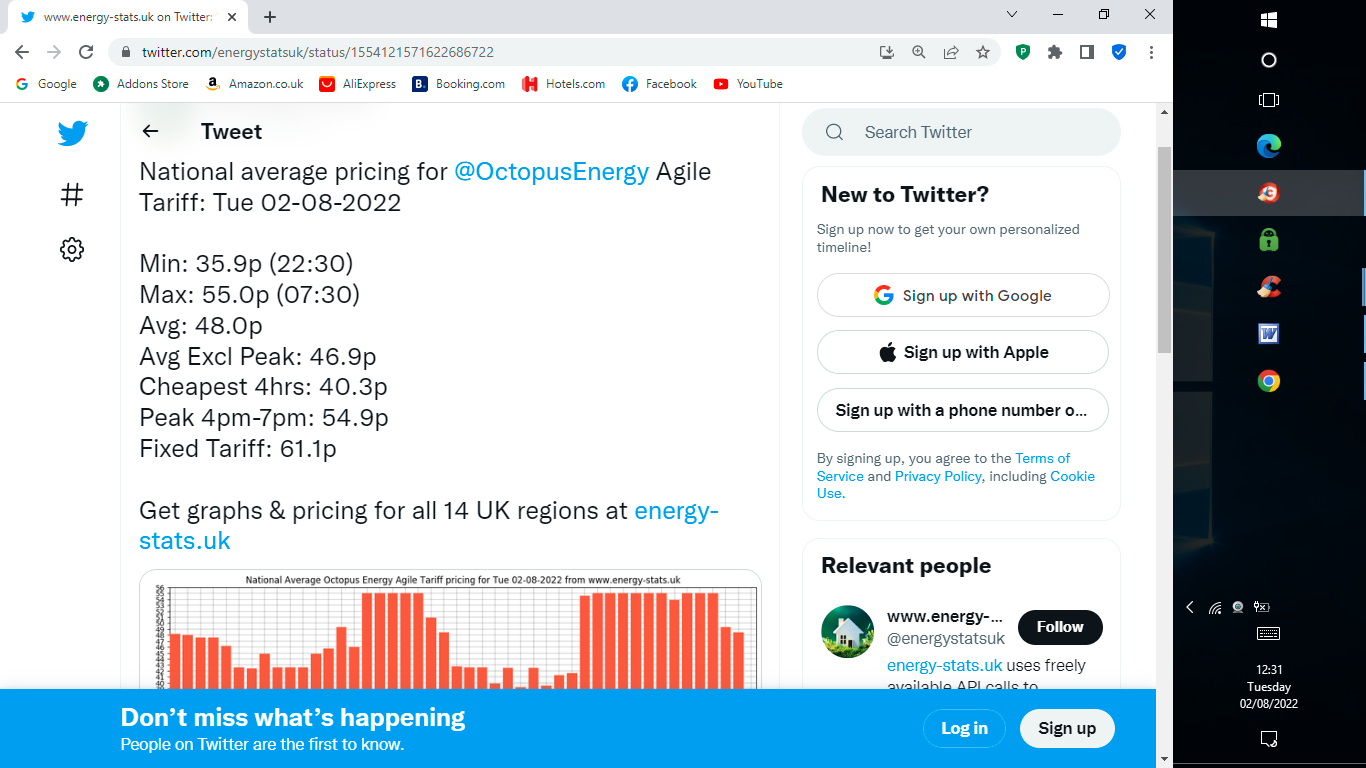Open the Explore hashtag icon
This screenshot has height=768, width=1366.
[72, 195]
